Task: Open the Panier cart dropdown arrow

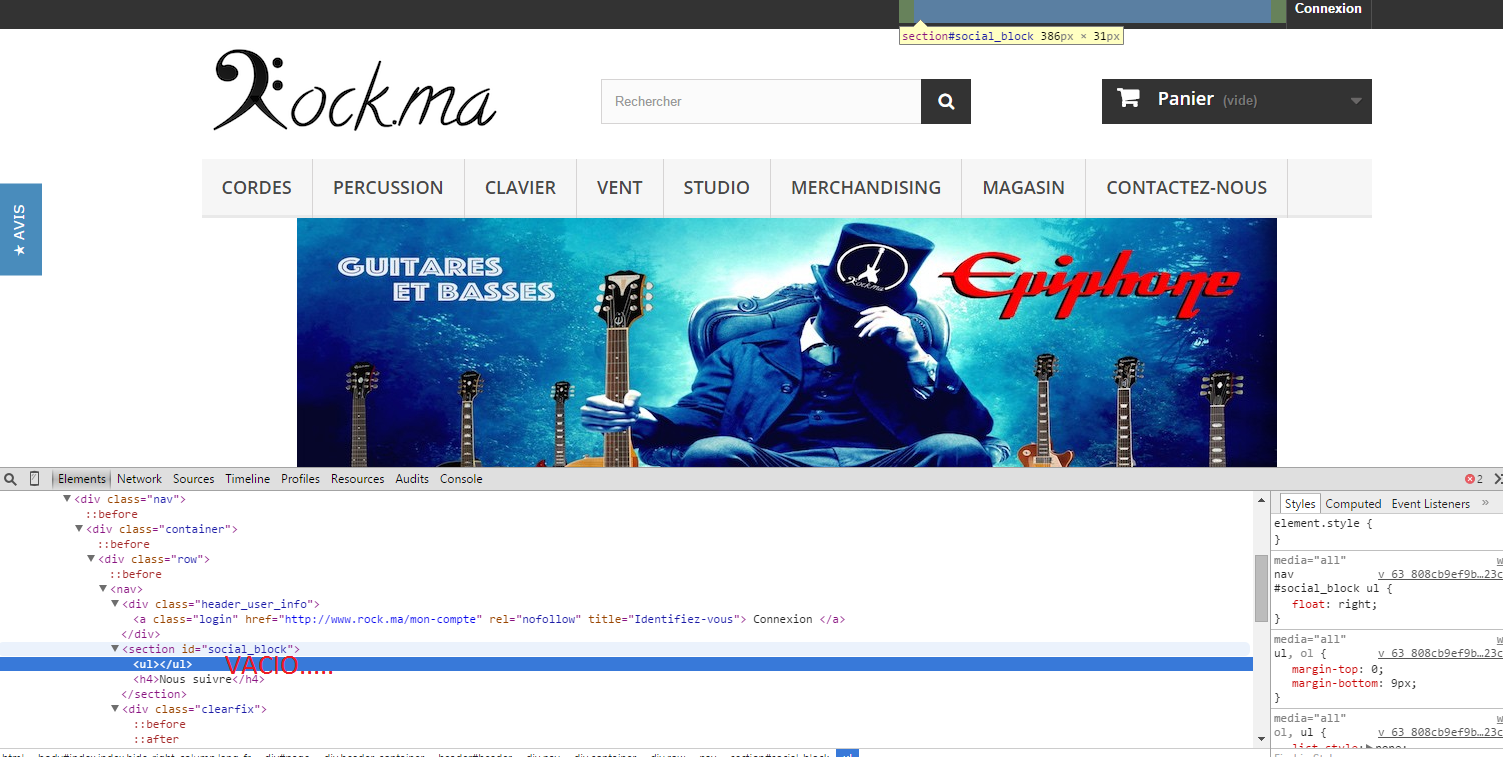Action: [x=1356, y=101]
